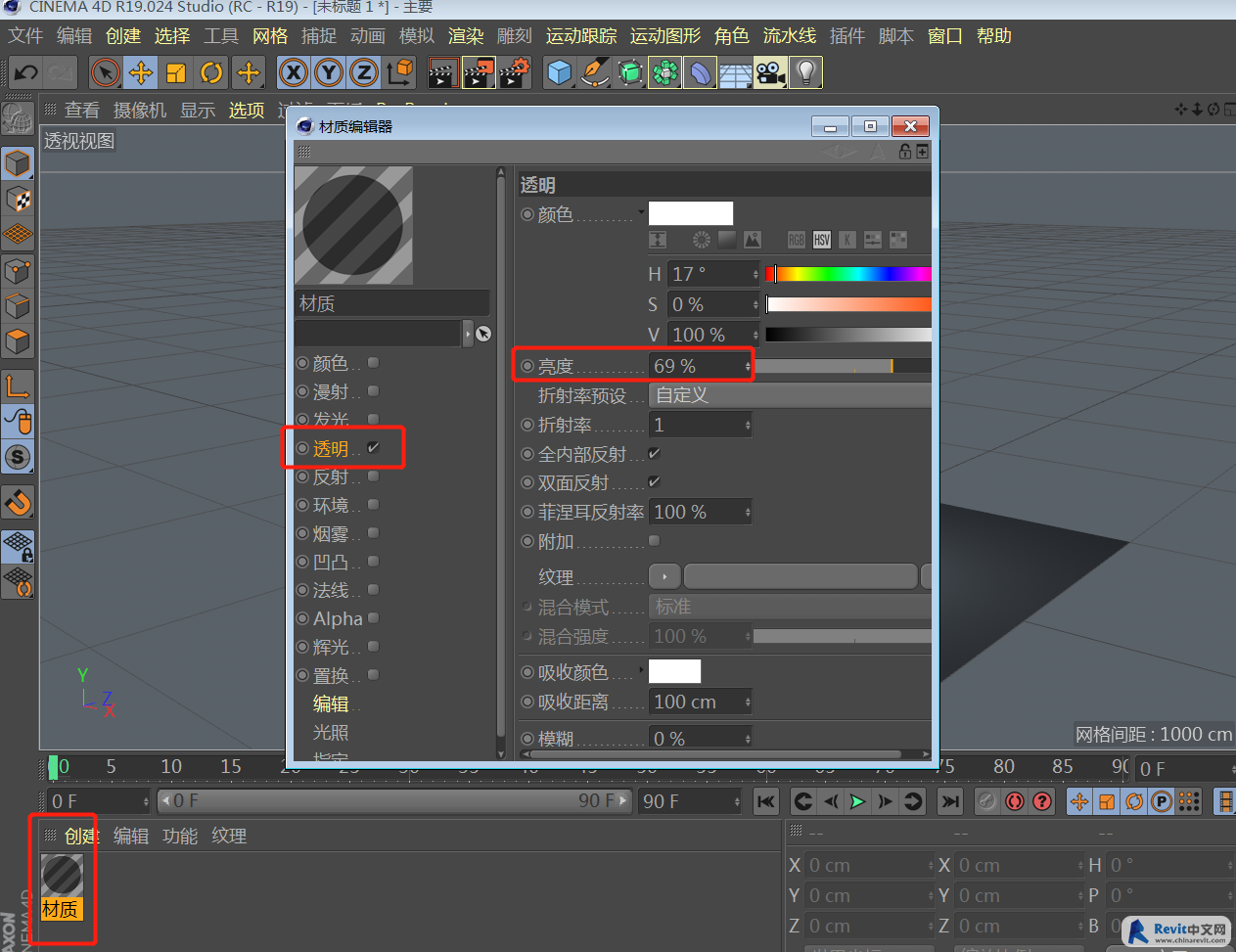Enable the 颜色 channel checkbox
Screen dimensions: 1236x952
373,363
